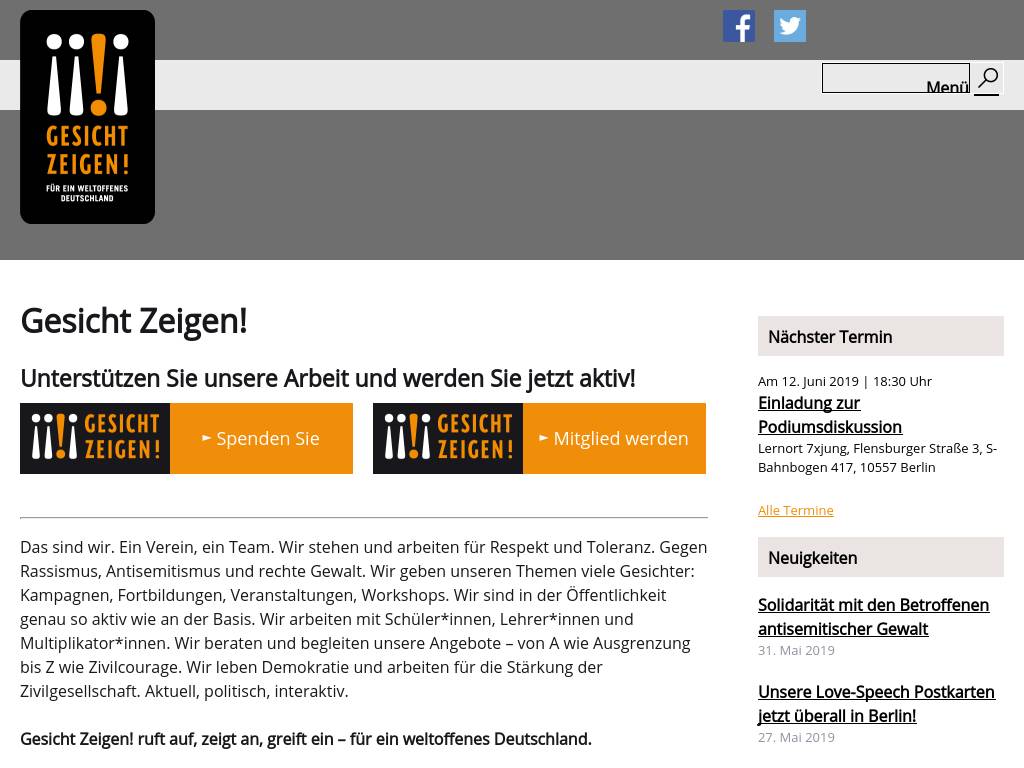The height and width of the screenshot is (768, 1024).
Task: Click the magnifying glass search icon
Action: (x=987, y=79)
